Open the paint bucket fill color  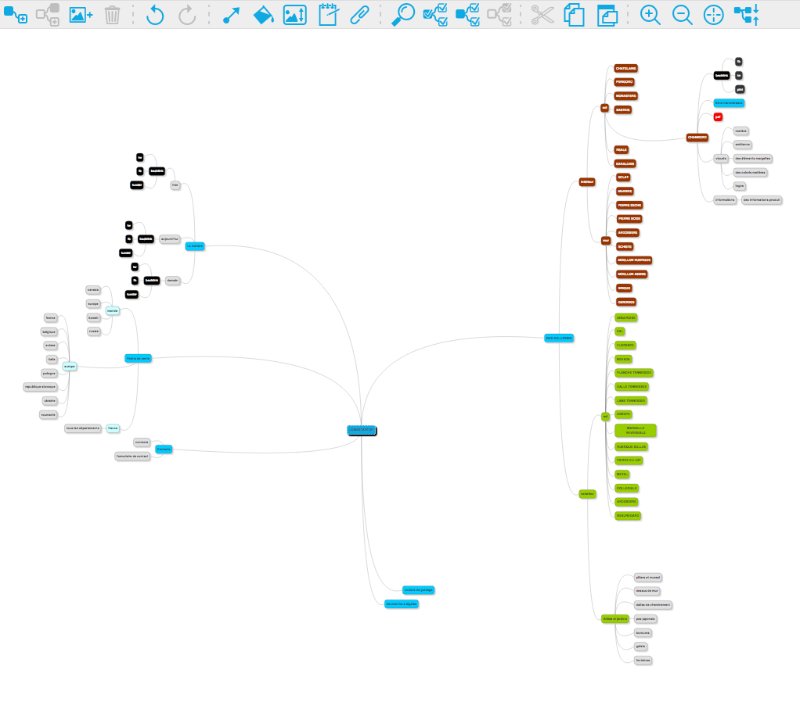tap(262, 15)
